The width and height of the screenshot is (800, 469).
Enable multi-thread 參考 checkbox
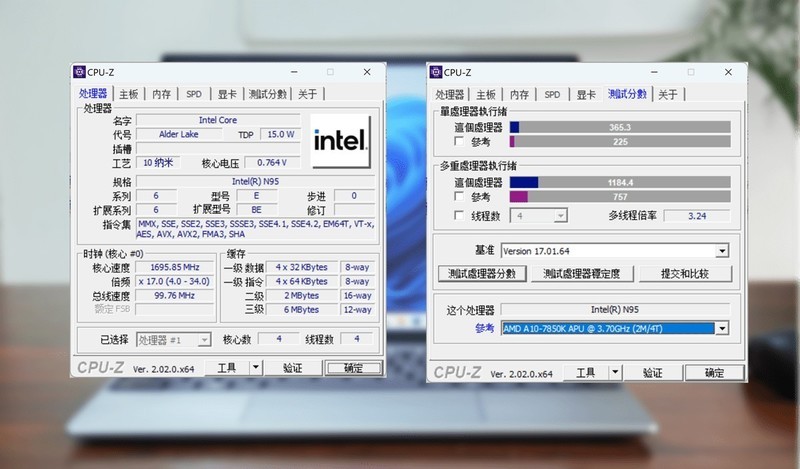(459, 196)
